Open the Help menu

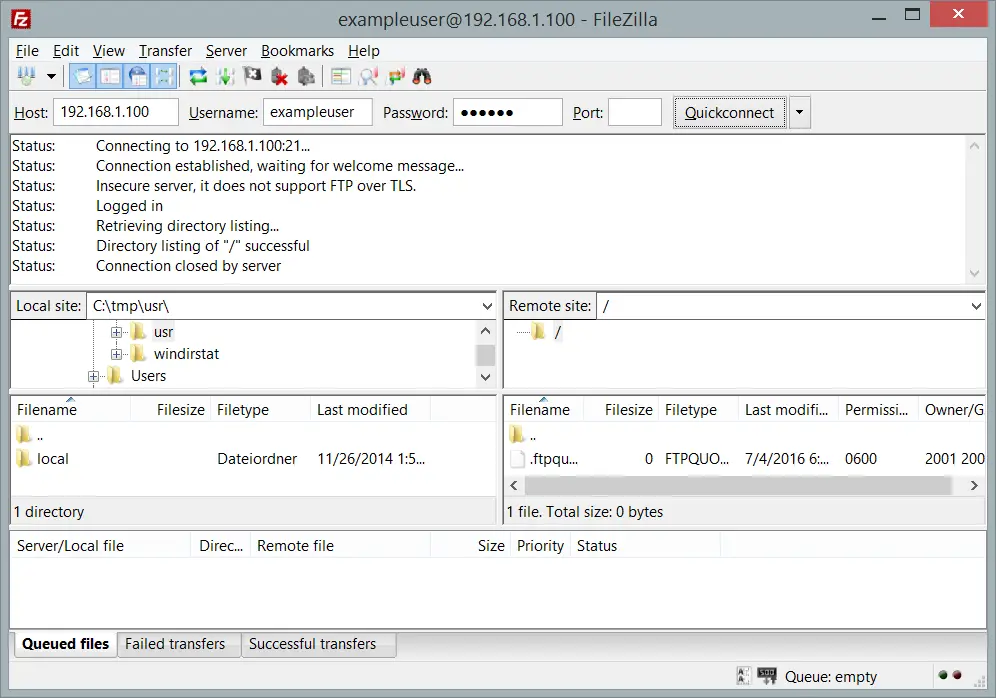click(x=363, y=51)
